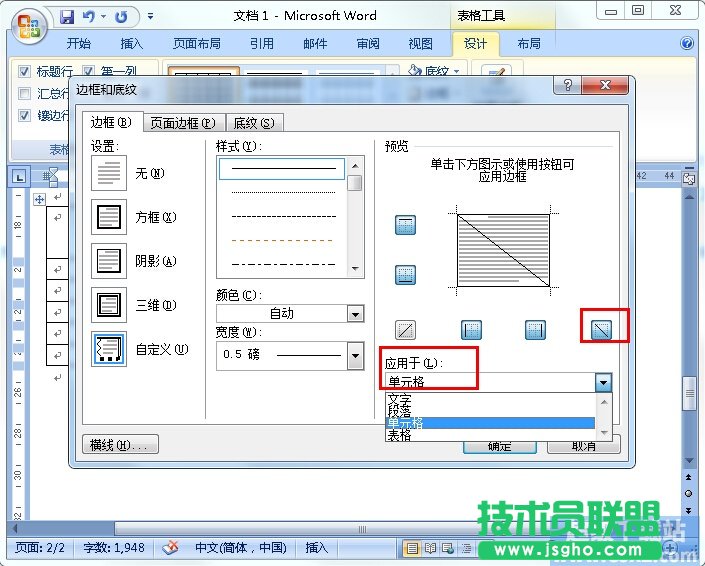
Task: Click the Save icon in quick access toolbar
Action: [67, 17]
